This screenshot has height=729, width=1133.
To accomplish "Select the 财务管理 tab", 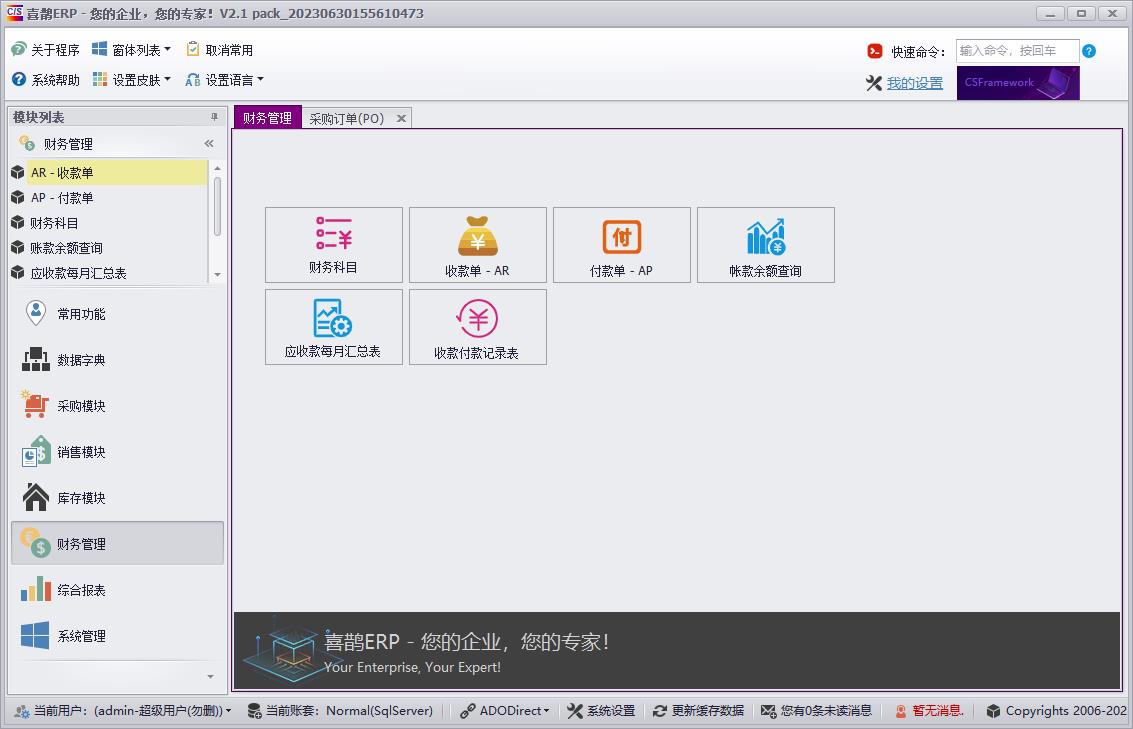I will tap(267, 117).
